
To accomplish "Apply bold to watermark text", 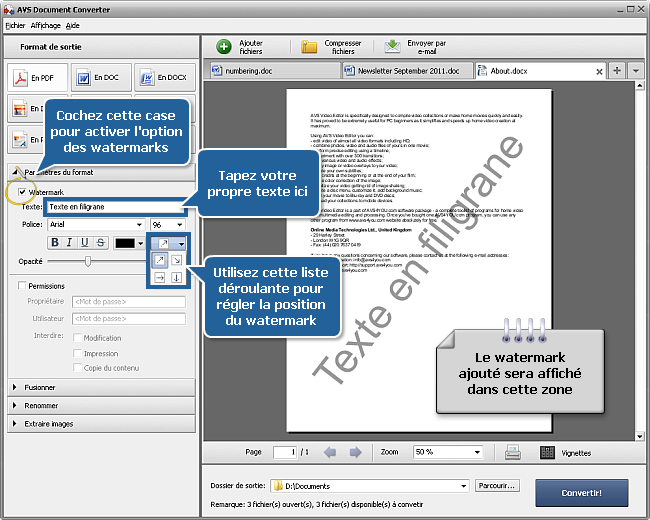I will point(55,243).
